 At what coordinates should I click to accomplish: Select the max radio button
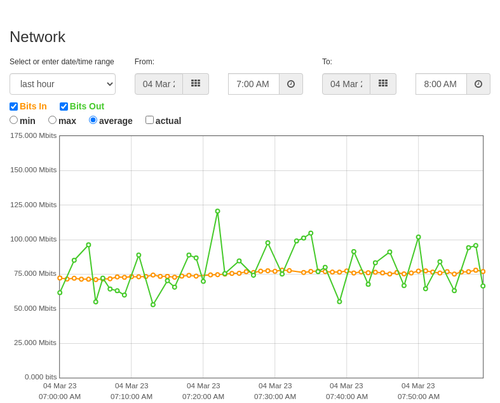52,120
